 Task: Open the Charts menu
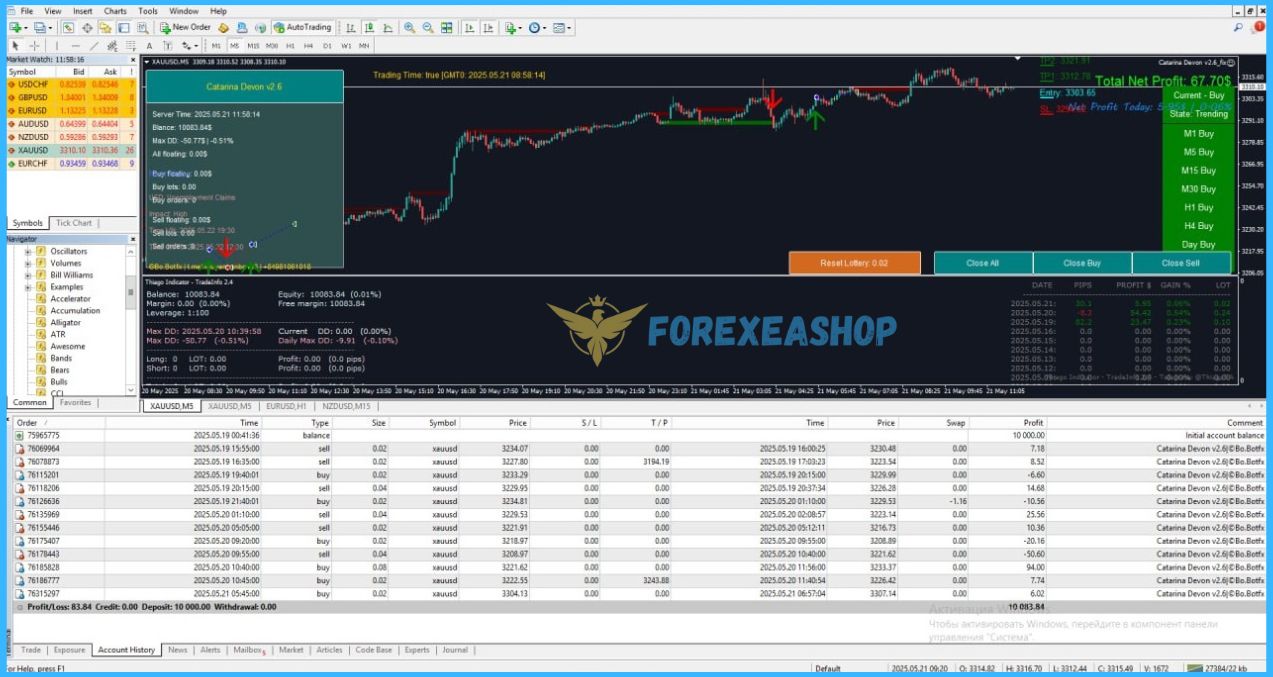tap(115, 11)
